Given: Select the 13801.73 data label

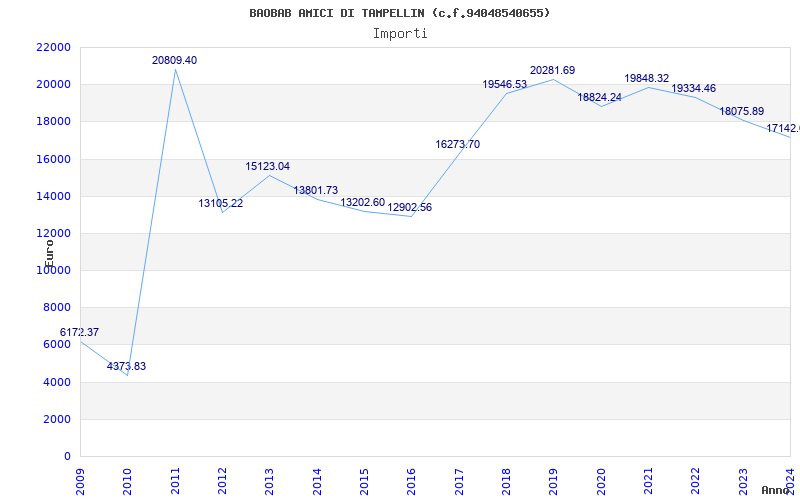Looking at the screenshot, I should pos(316,191).
